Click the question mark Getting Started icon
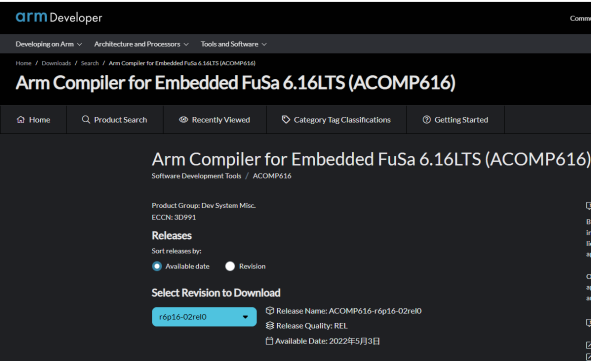The height and width of the screenshot is (362, 592). (x=427, y=120)
